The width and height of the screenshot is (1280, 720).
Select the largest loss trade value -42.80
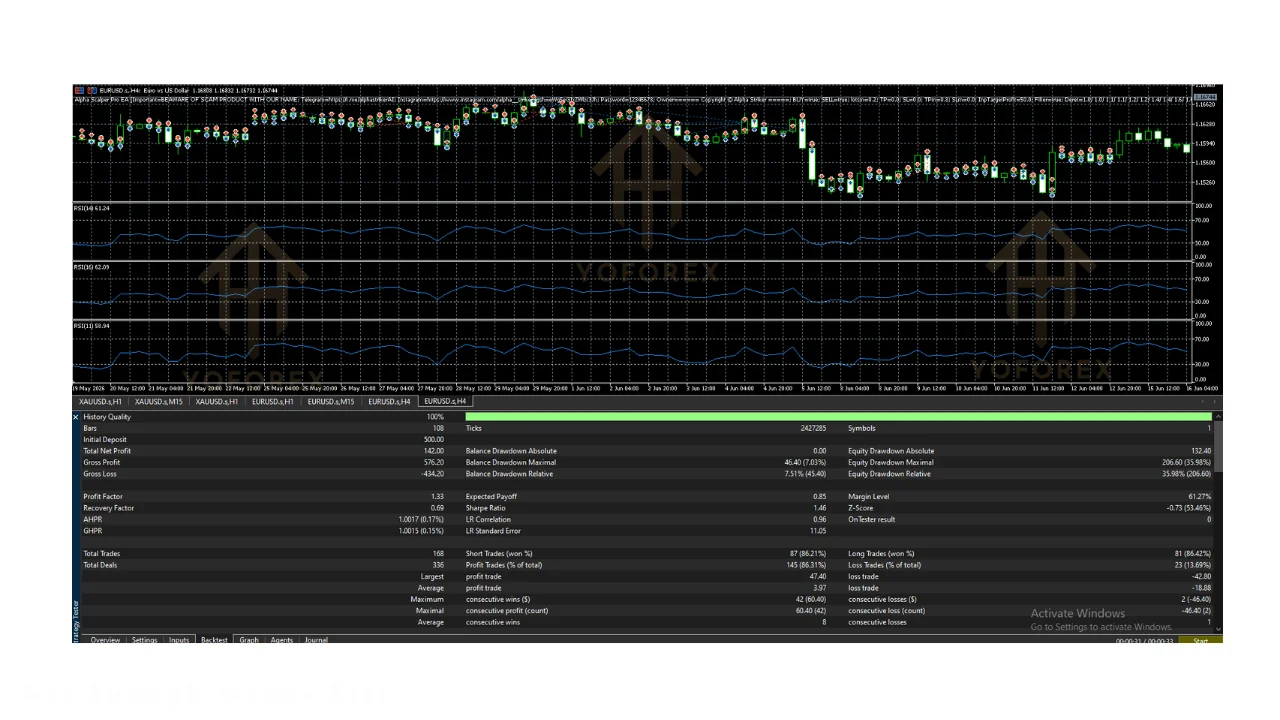[x=1199, y=577]
